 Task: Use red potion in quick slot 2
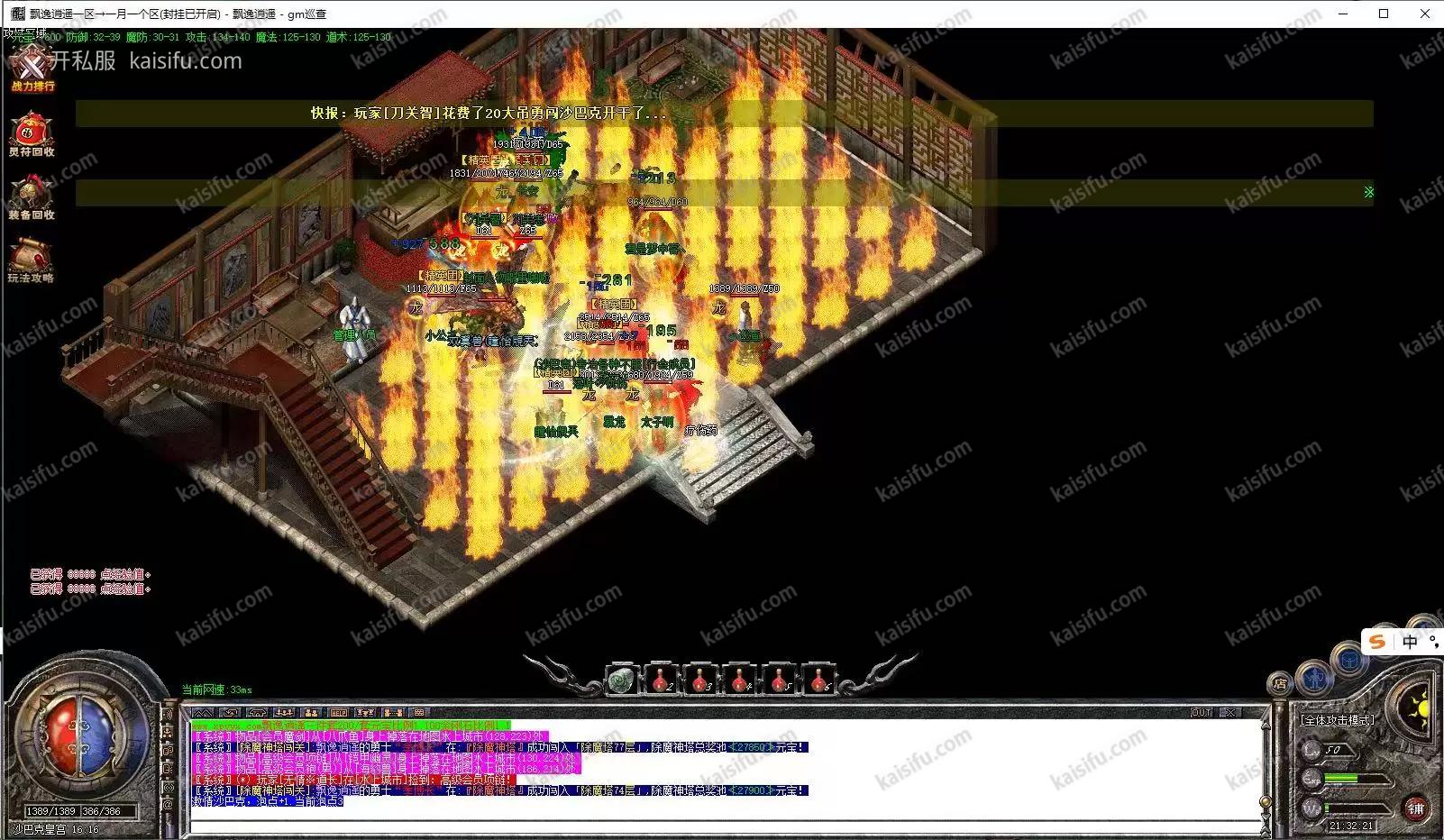tap(661, 679)
